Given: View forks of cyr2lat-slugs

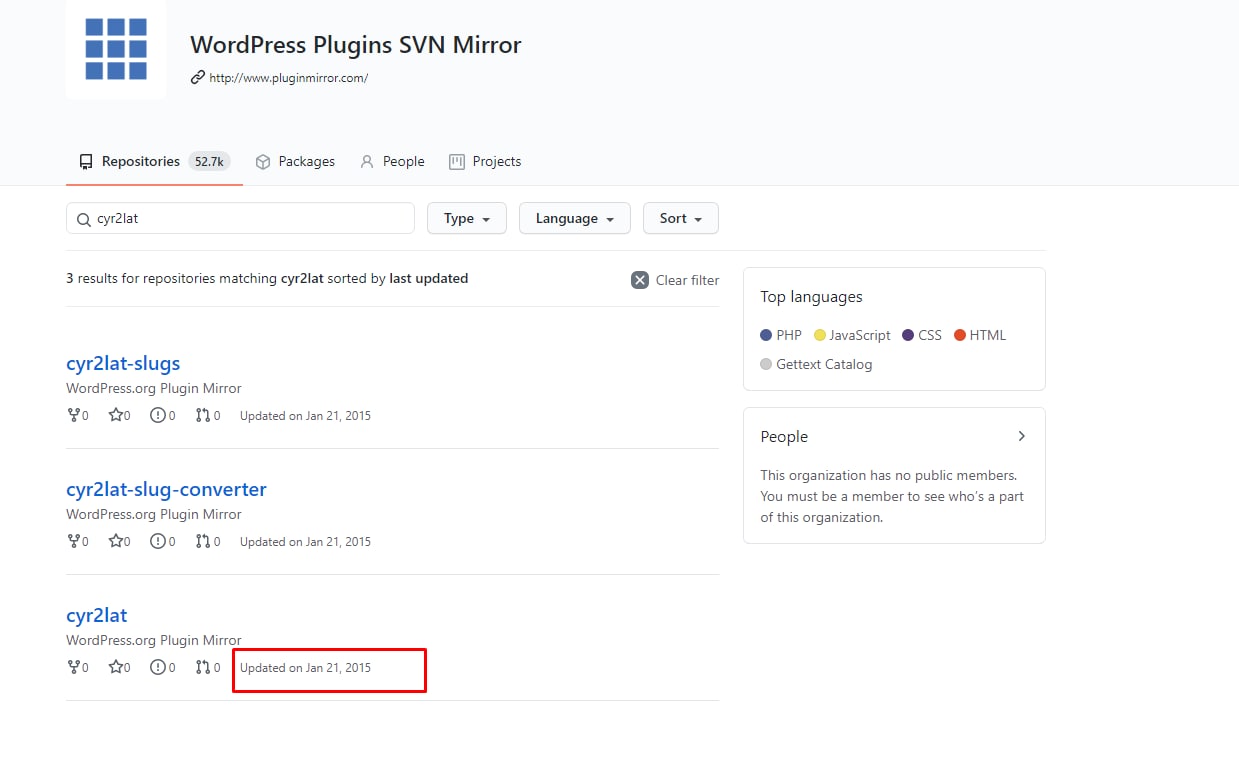Looking at the screenshot, I should pos(78,416).
